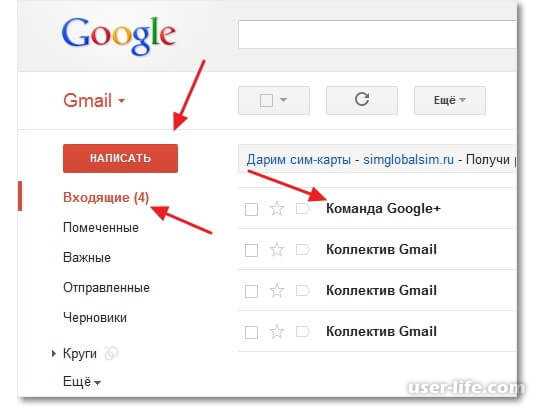Viewport: 541px width, 408px height.
Task: Click into the Google search field
Action: point(377,34)
